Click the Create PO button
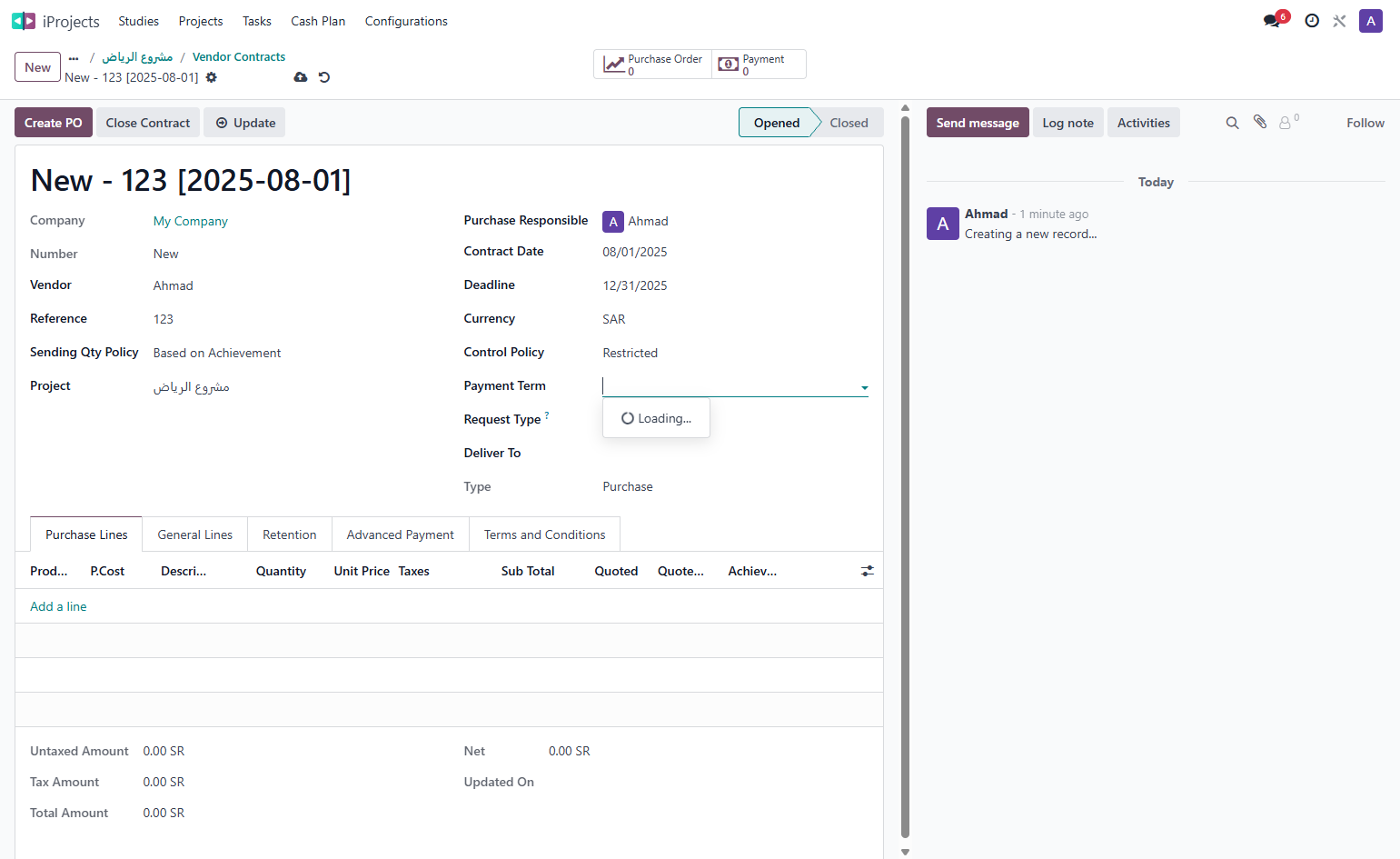This screenshot has width=1400, height=859. [54, 123]
